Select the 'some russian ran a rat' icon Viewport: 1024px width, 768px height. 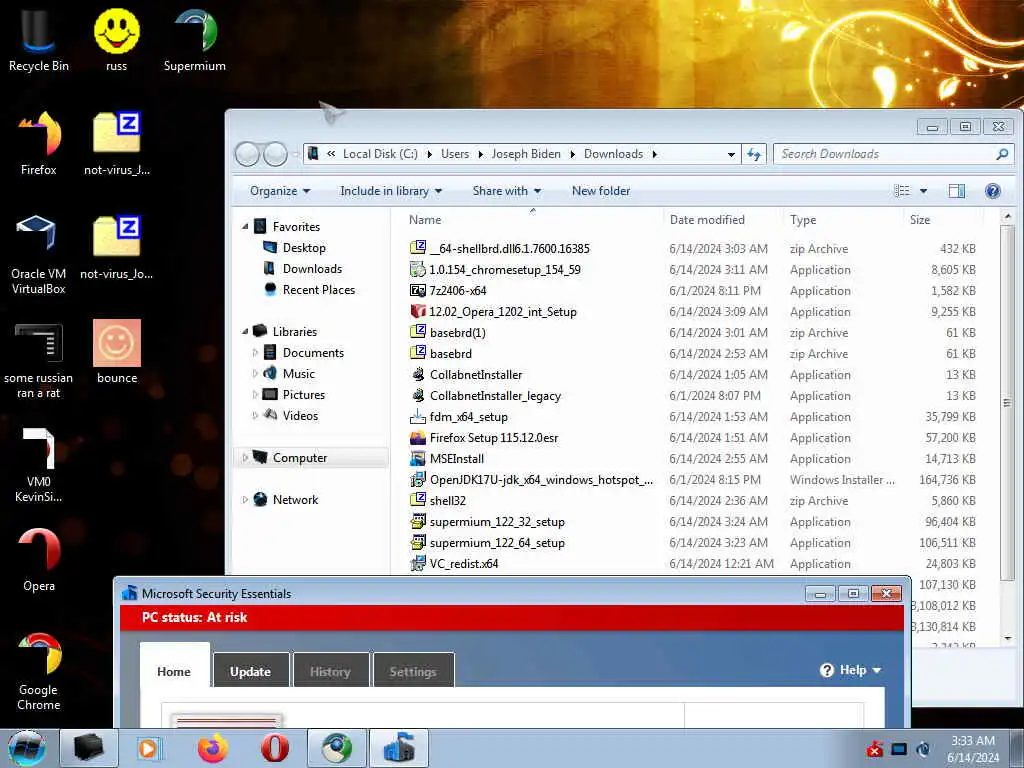pyautogui.click(x=38, y=360)
